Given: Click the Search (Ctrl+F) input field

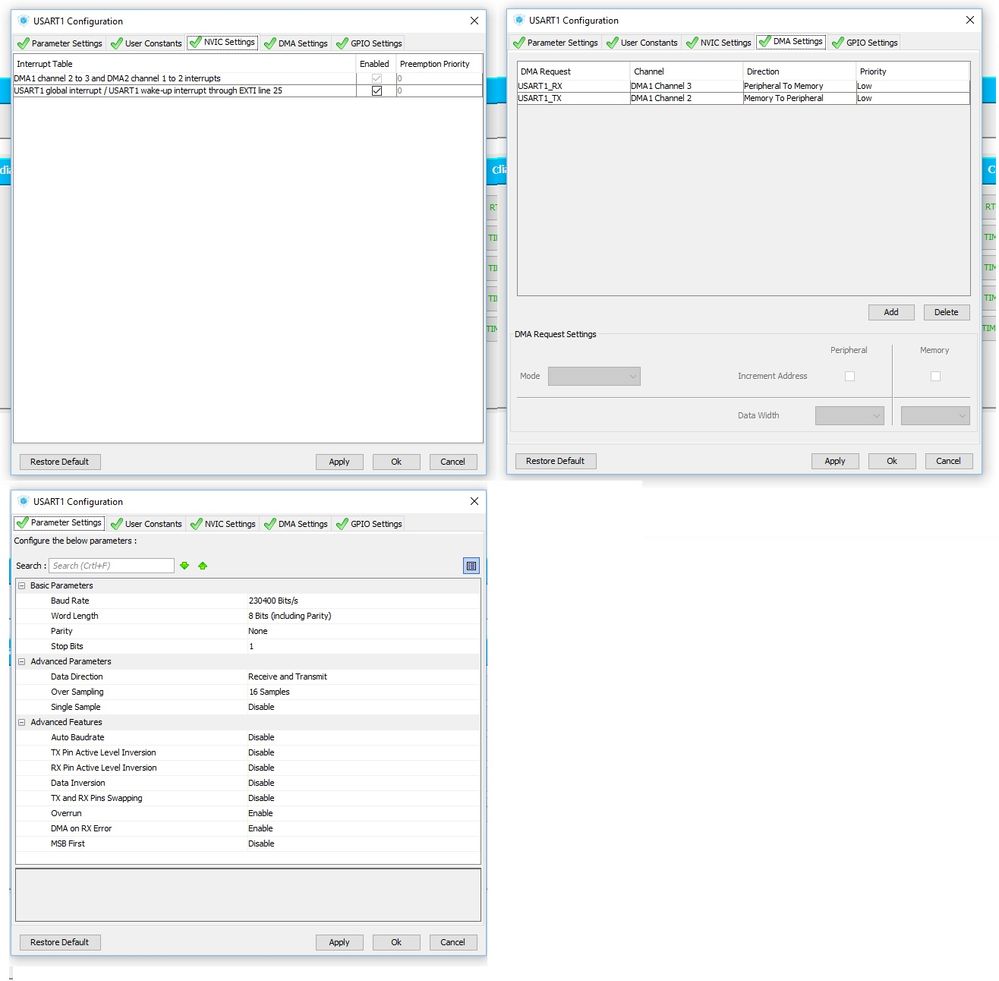Looking at the screenshot, I should (111, 566).
